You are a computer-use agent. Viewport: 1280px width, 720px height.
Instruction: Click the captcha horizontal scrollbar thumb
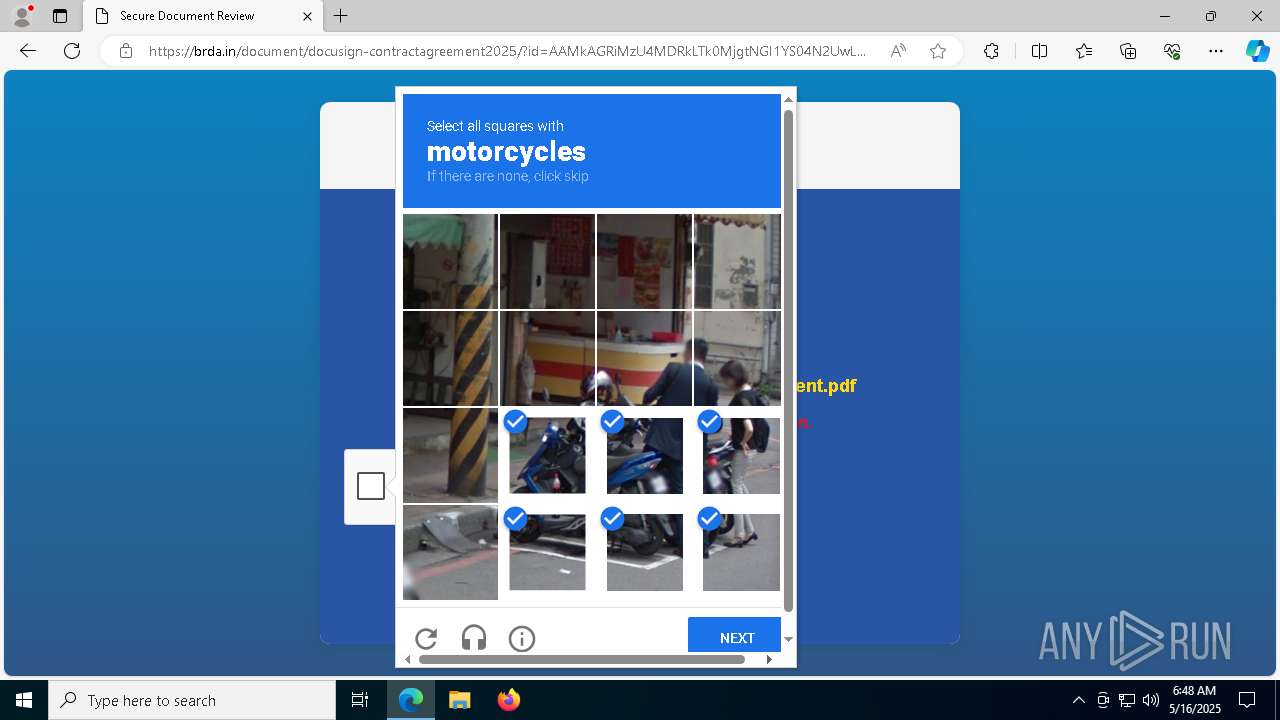point(582,659)
